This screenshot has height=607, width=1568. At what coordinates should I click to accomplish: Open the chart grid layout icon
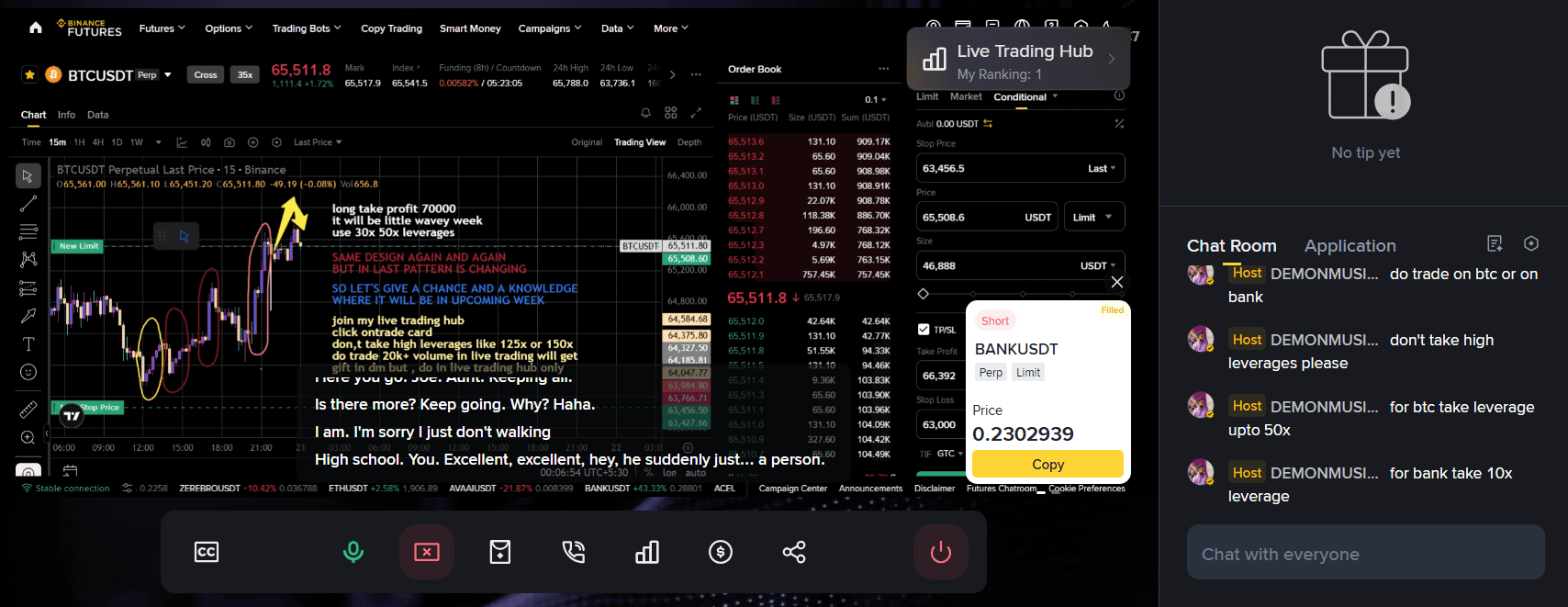pos(671,113)
